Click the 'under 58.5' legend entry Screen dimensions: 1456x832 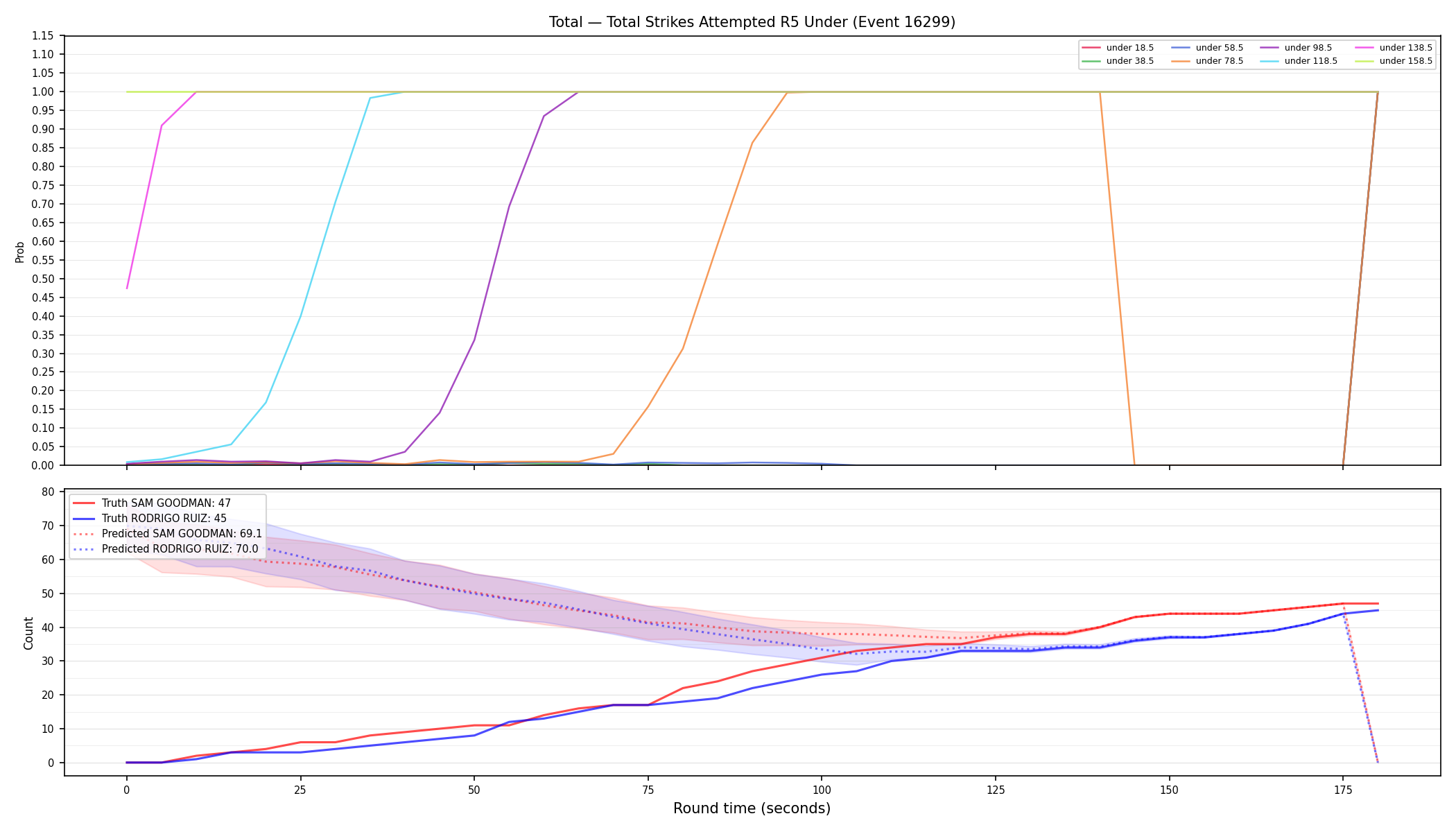point(1207,48)
